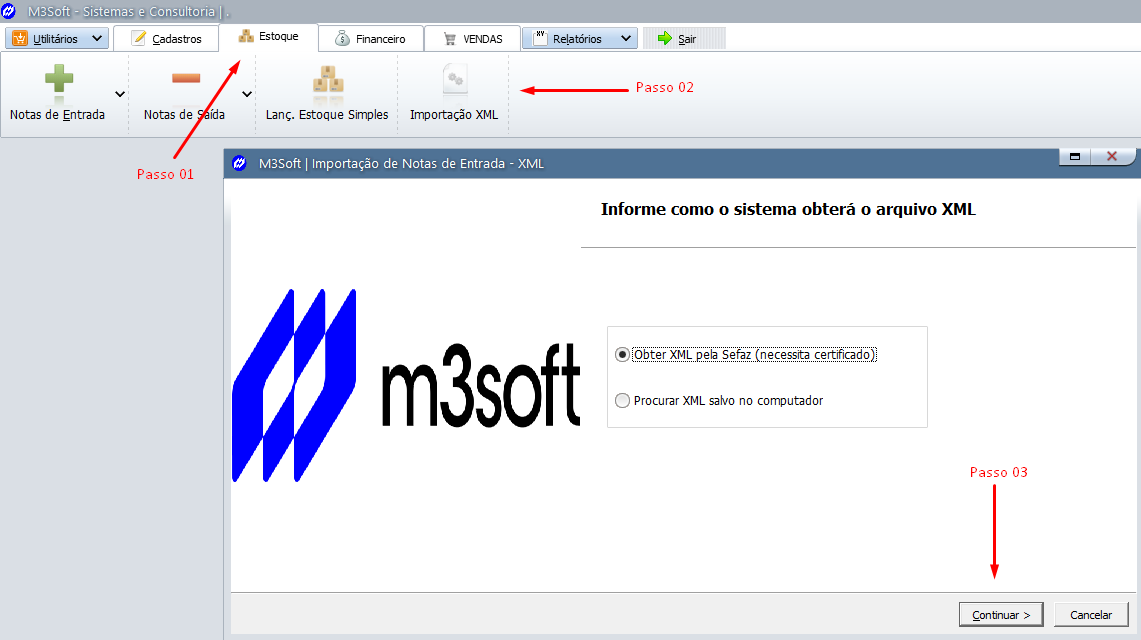This screenshot has width=1141, height=640.
Task: Minimize the Importação de Notas dialog
Action: [1075, 156]
